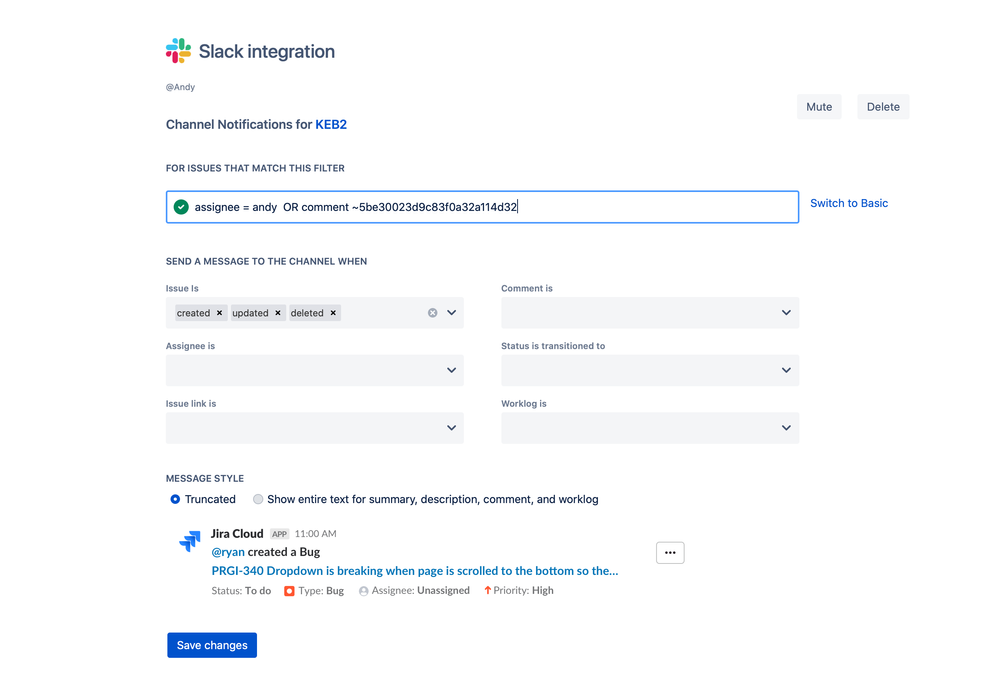The height and width of the screenshot is (699, 998).
Task: Clear all Issue Is selections
Action: pyautogui.click(x=433, y=313)
